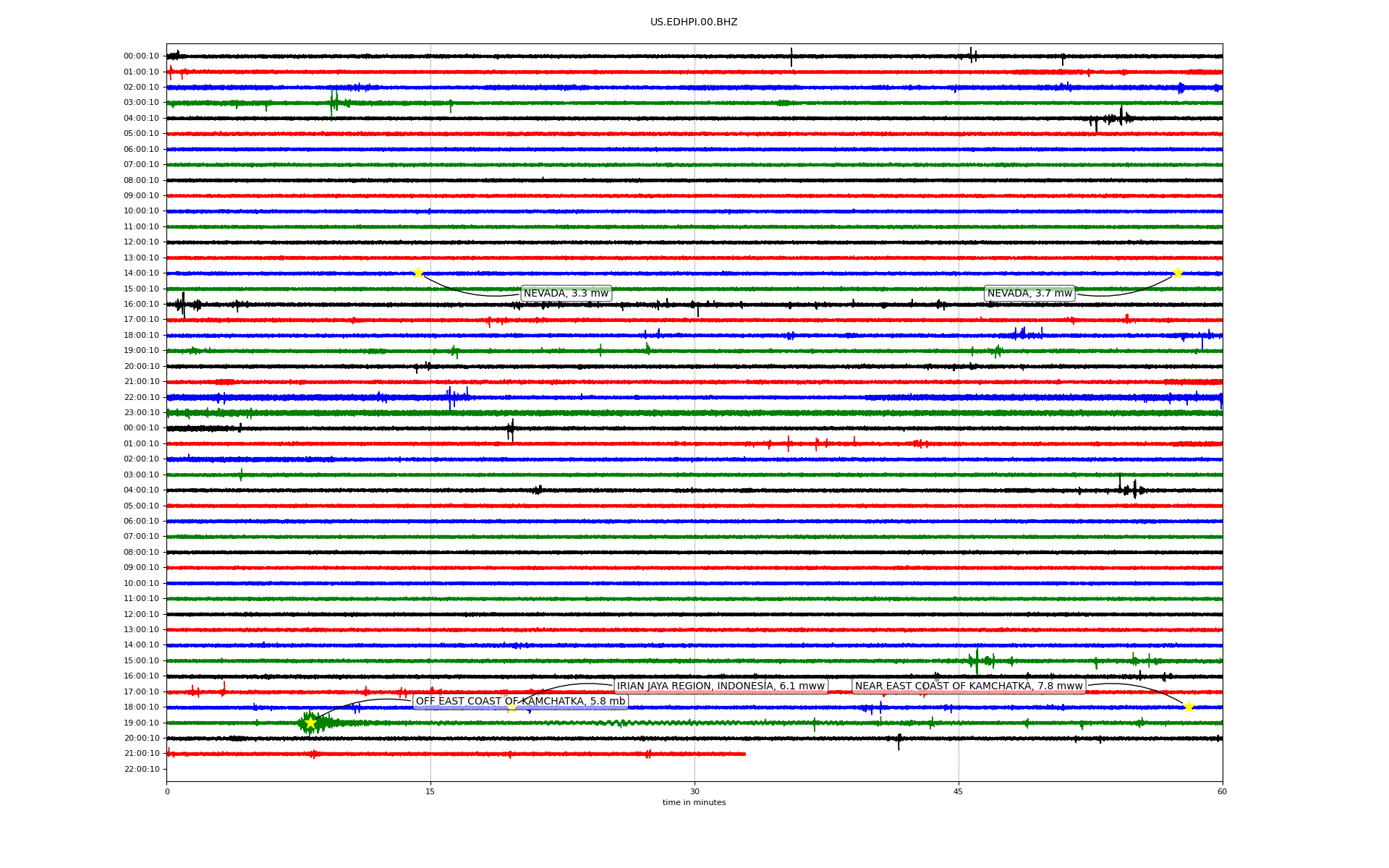Click the 22:00:10 label at the bottom
The image size is (1389, 868).
click(141, 769)
